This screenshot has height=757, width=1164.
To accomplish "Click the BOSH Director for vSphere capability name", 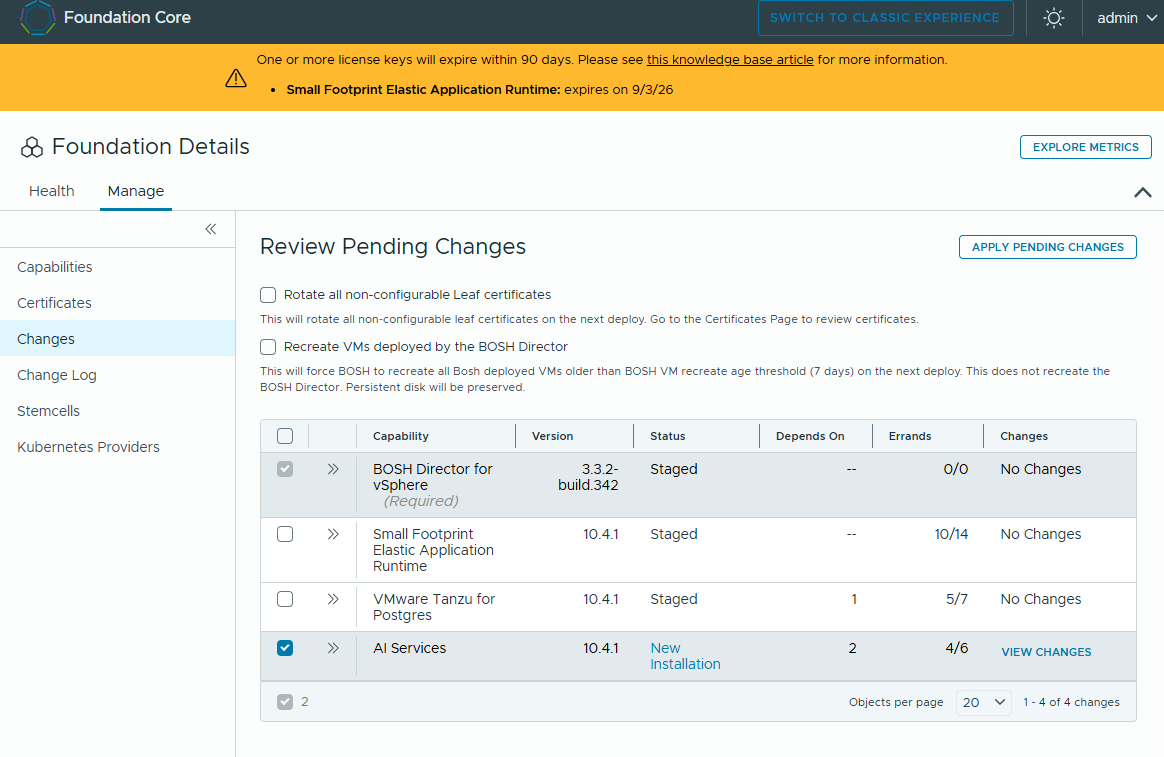I will click(x=433, y=477).
